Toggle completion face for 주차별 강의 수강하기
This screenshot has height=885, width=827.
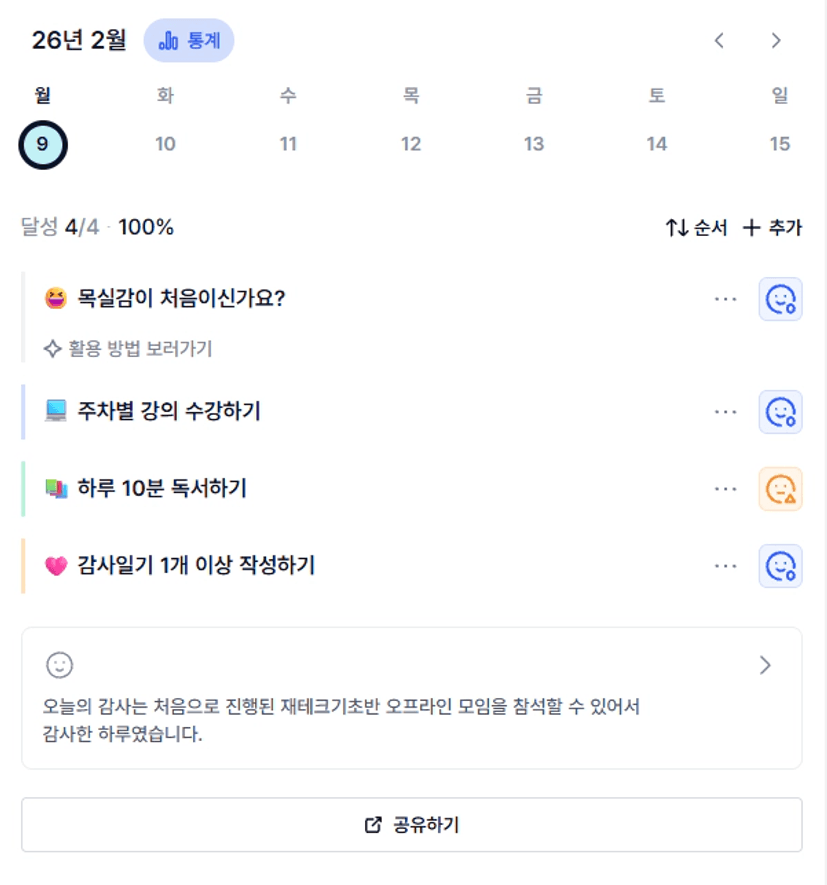[780, 412]
